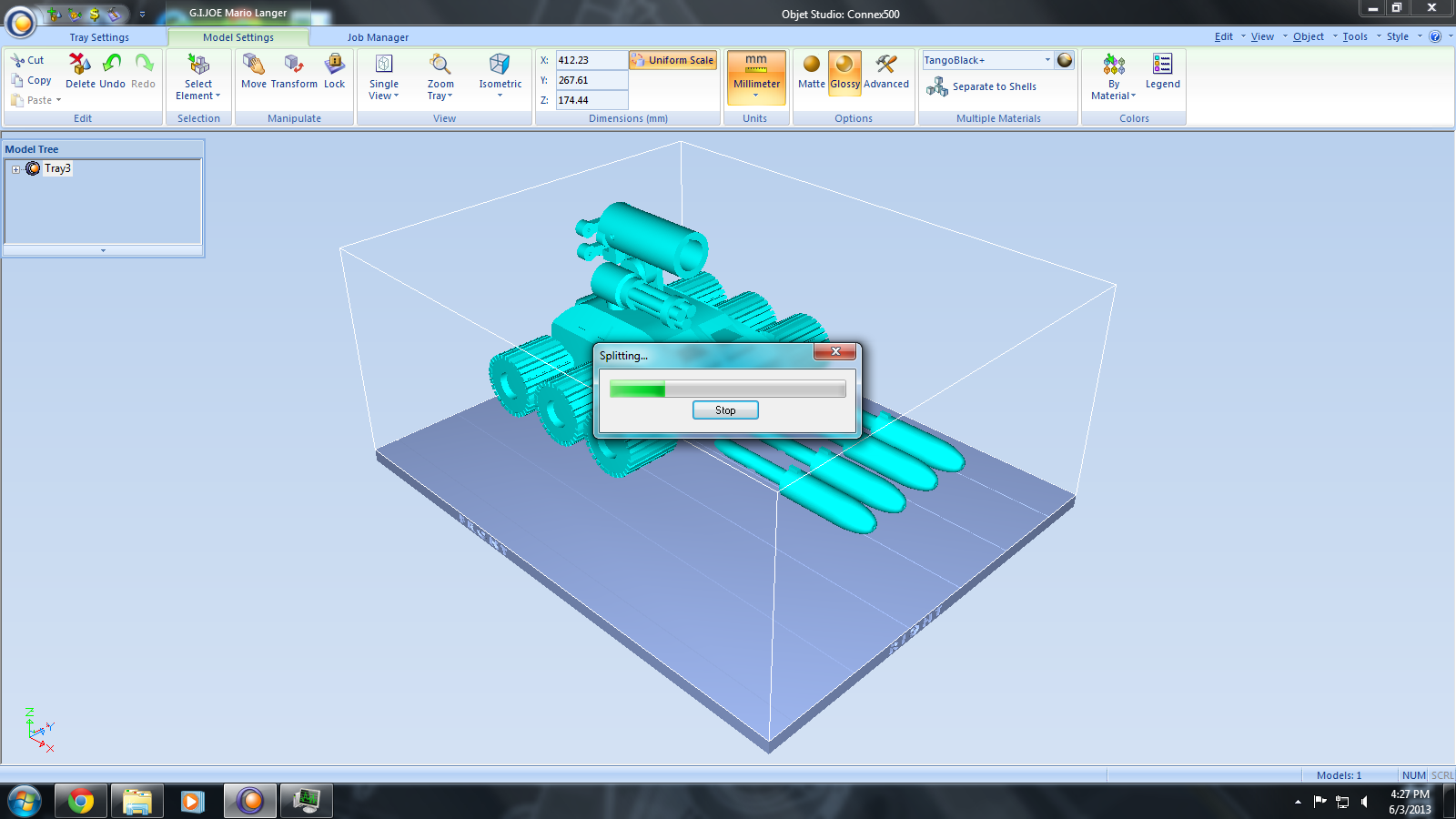Click Separate to Shells
Image resolution: width=1456 pixels, height=819 pixels.
pyautogui.click(x=982, y=86)
